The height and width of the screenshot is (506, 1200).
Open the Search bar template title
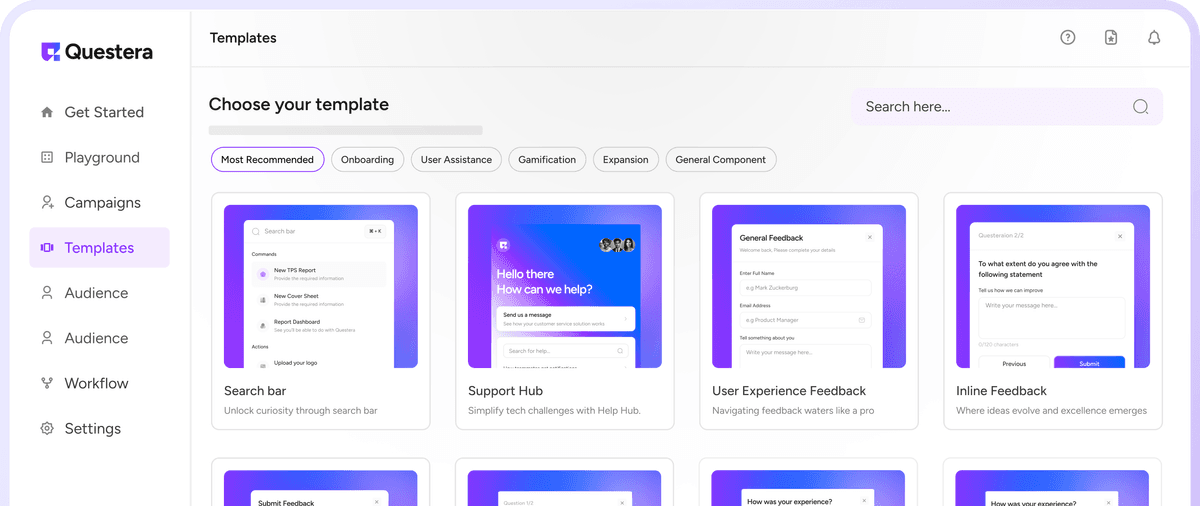click(255, 391)
